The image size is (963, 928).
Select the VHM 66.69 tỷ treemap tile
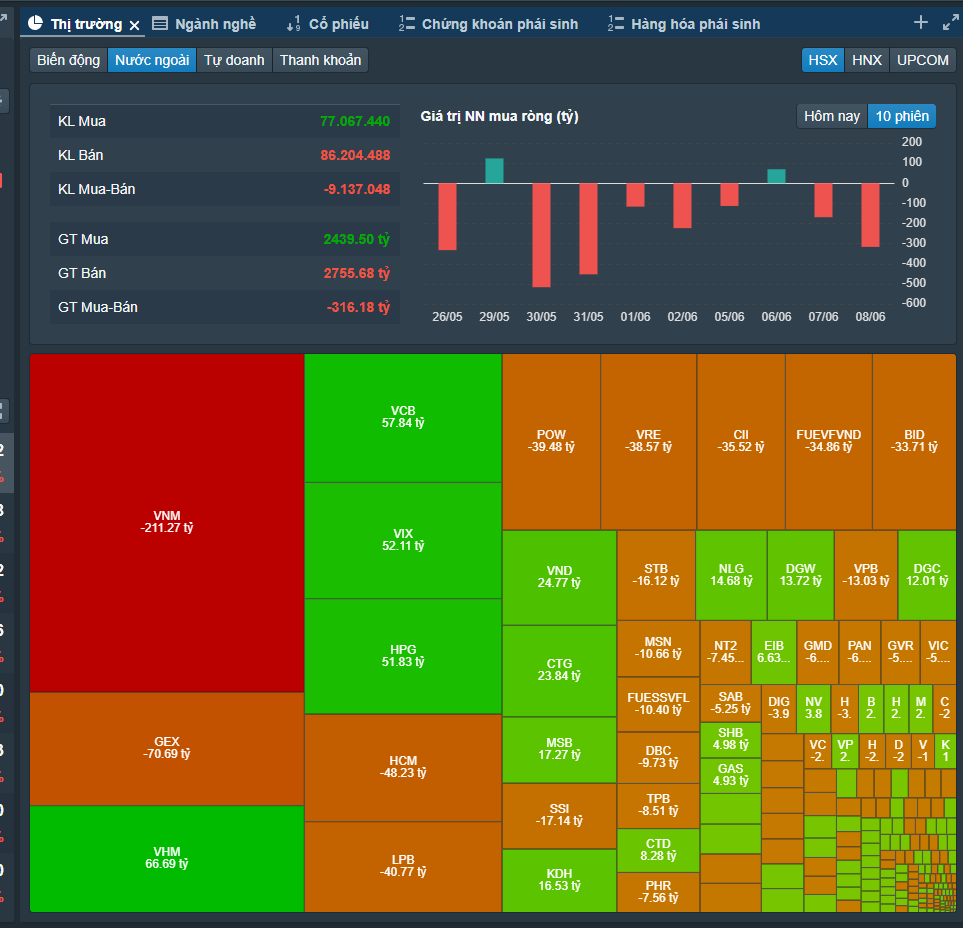[167, 859]
